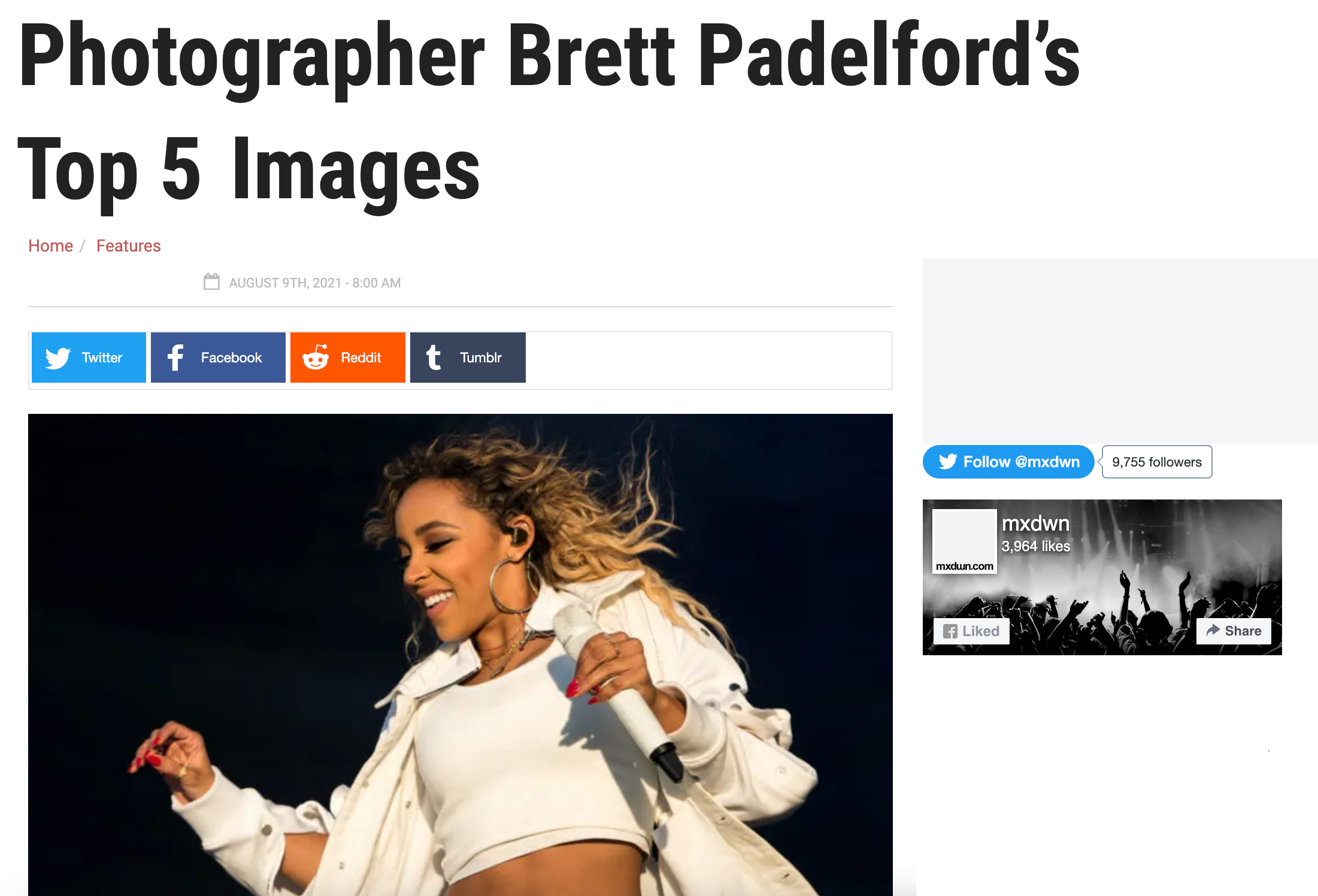
Task: Click the Facebook 'f' share icon
Action: click(175, 358)
